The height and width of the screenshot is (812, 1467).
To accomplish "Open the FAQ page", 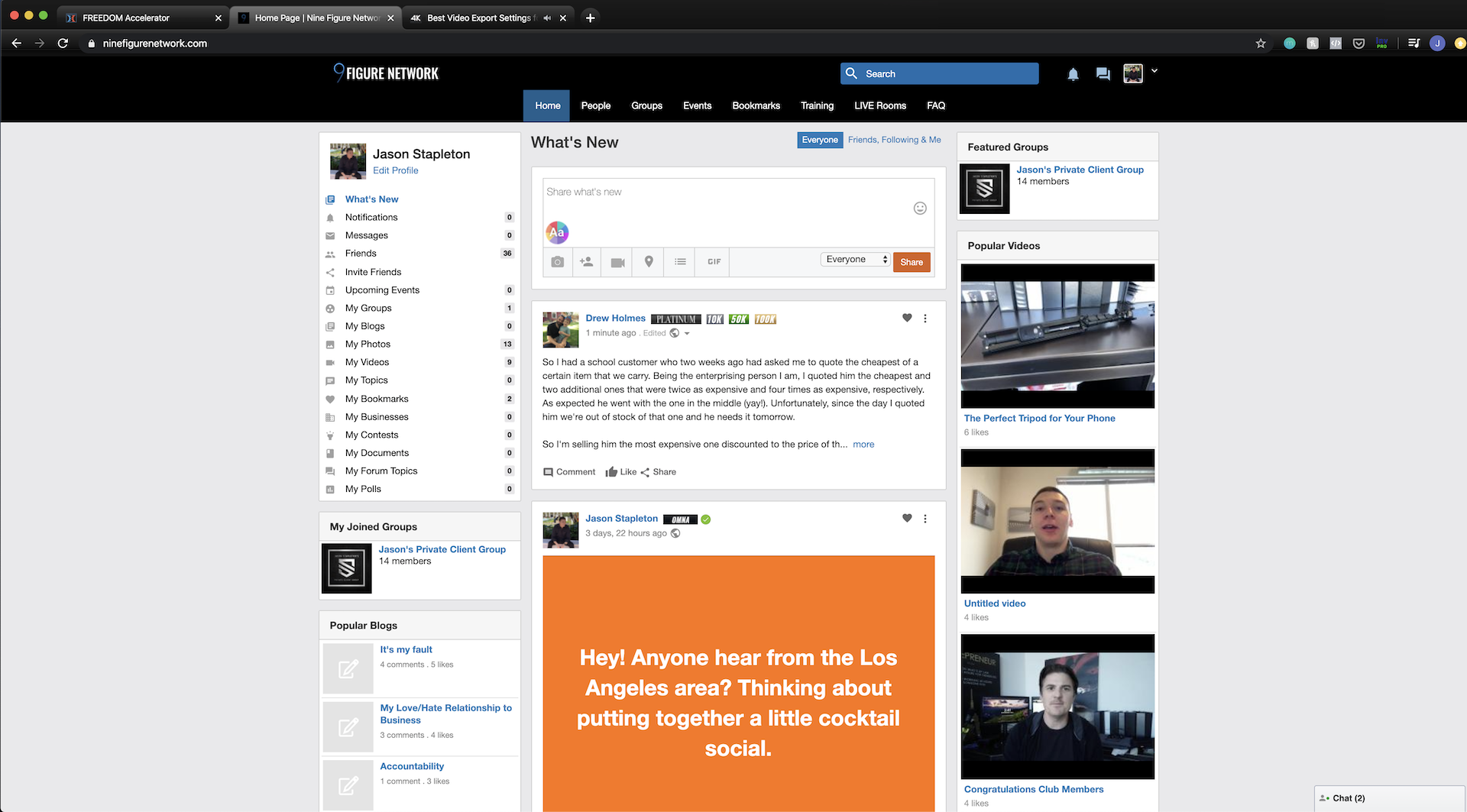I will 936,105.
